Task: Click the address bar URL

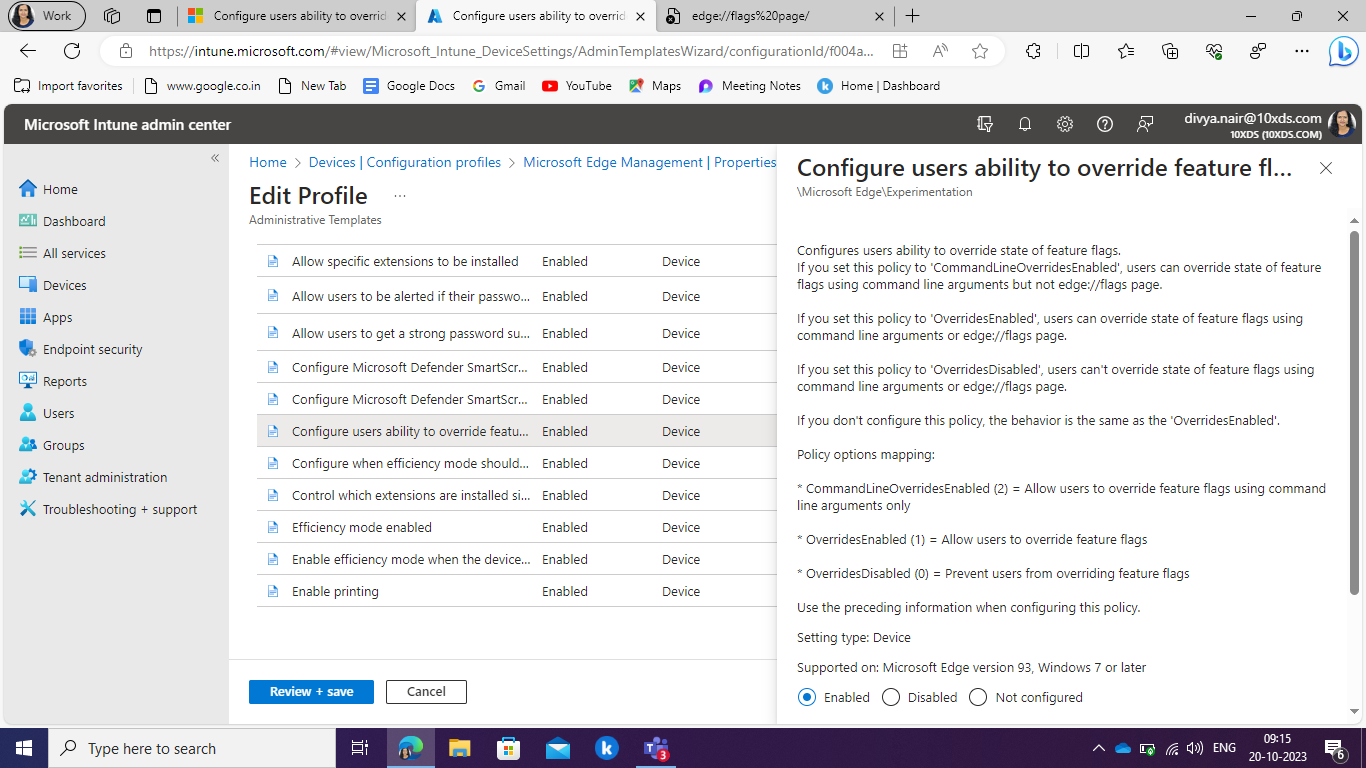Action: point(510,51)
